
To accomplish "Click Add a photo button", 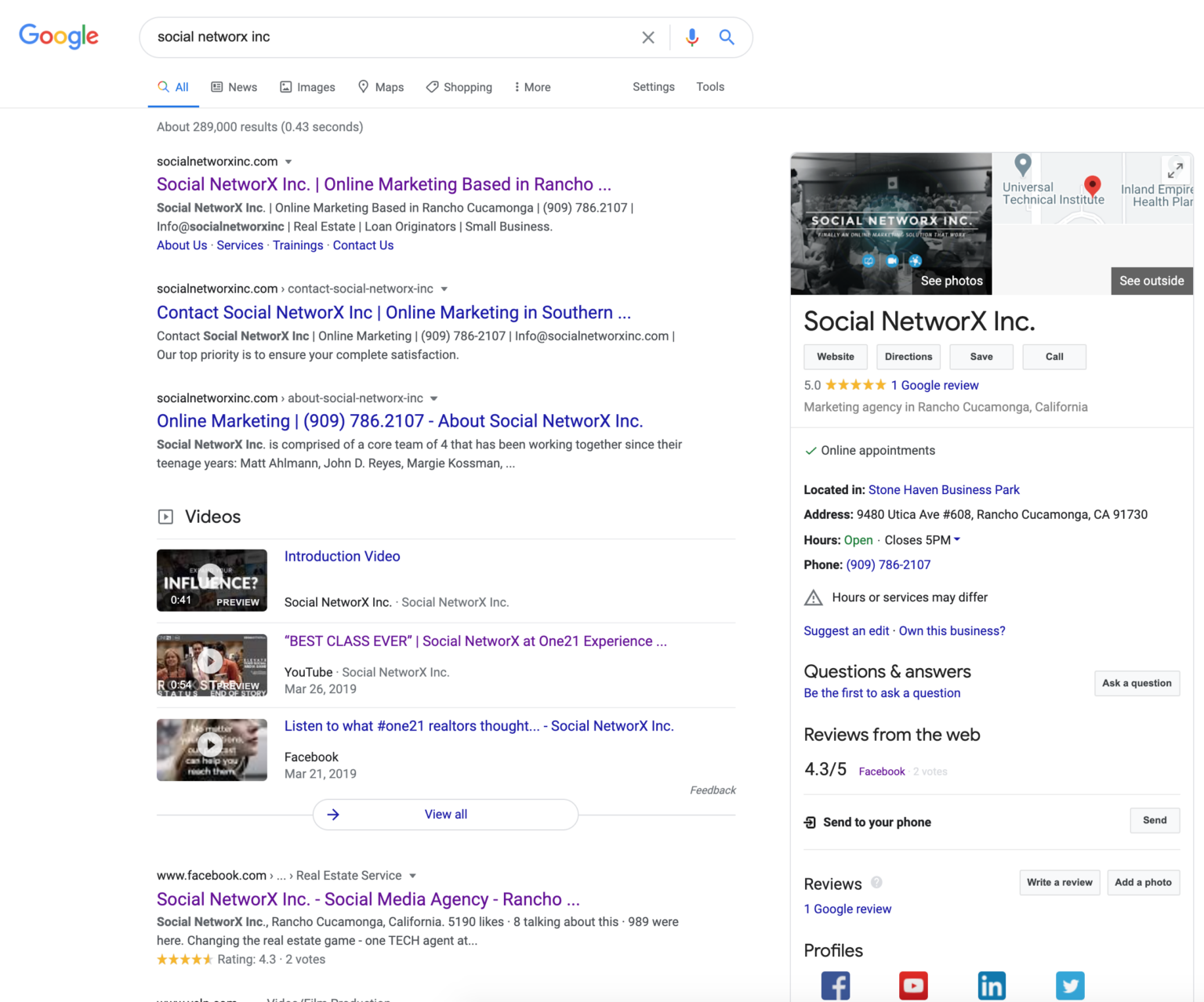I will 1143,882.
